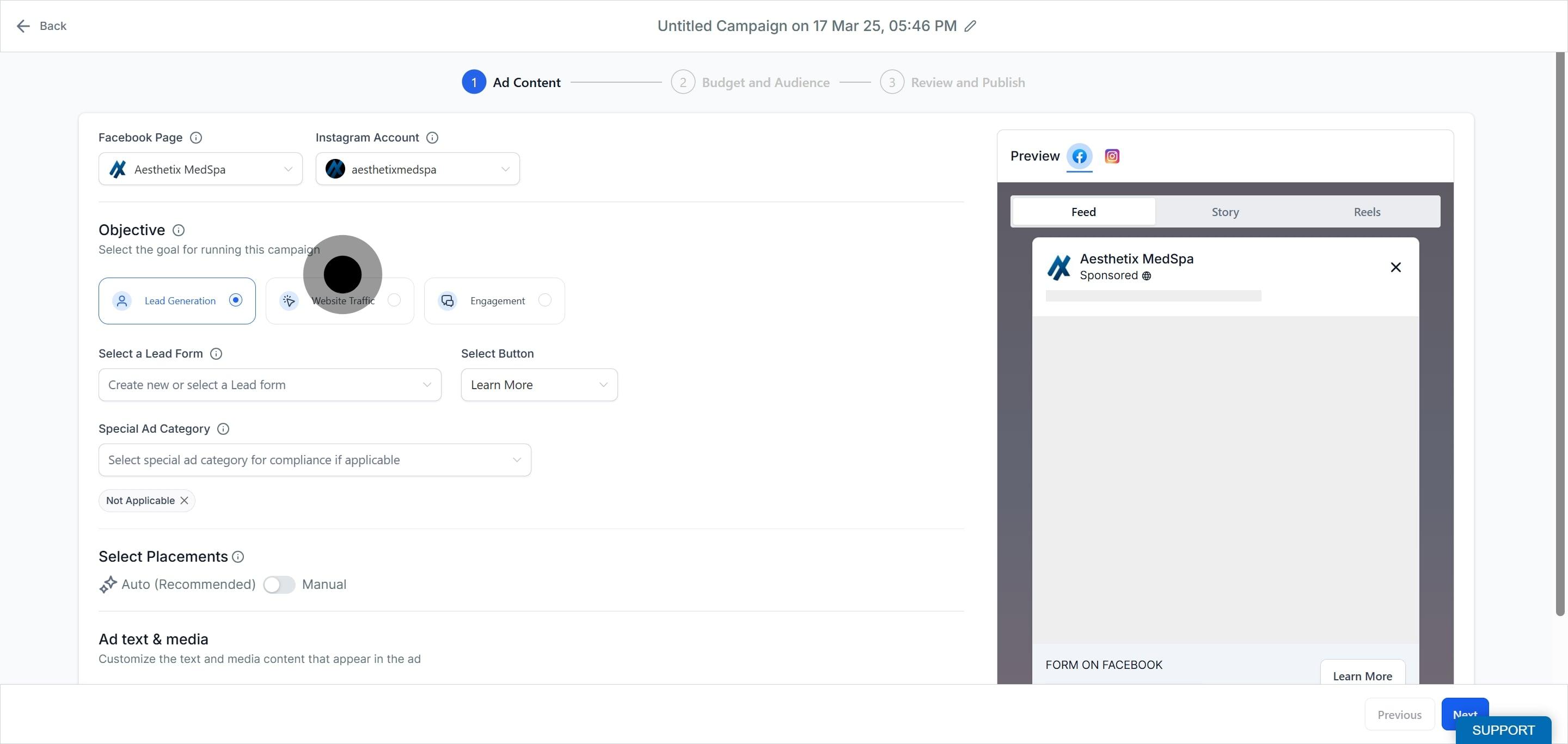Open the Lead form selection dropdown
The height and width of the screenshot is (744, 1568).
(x=269, y=384)
